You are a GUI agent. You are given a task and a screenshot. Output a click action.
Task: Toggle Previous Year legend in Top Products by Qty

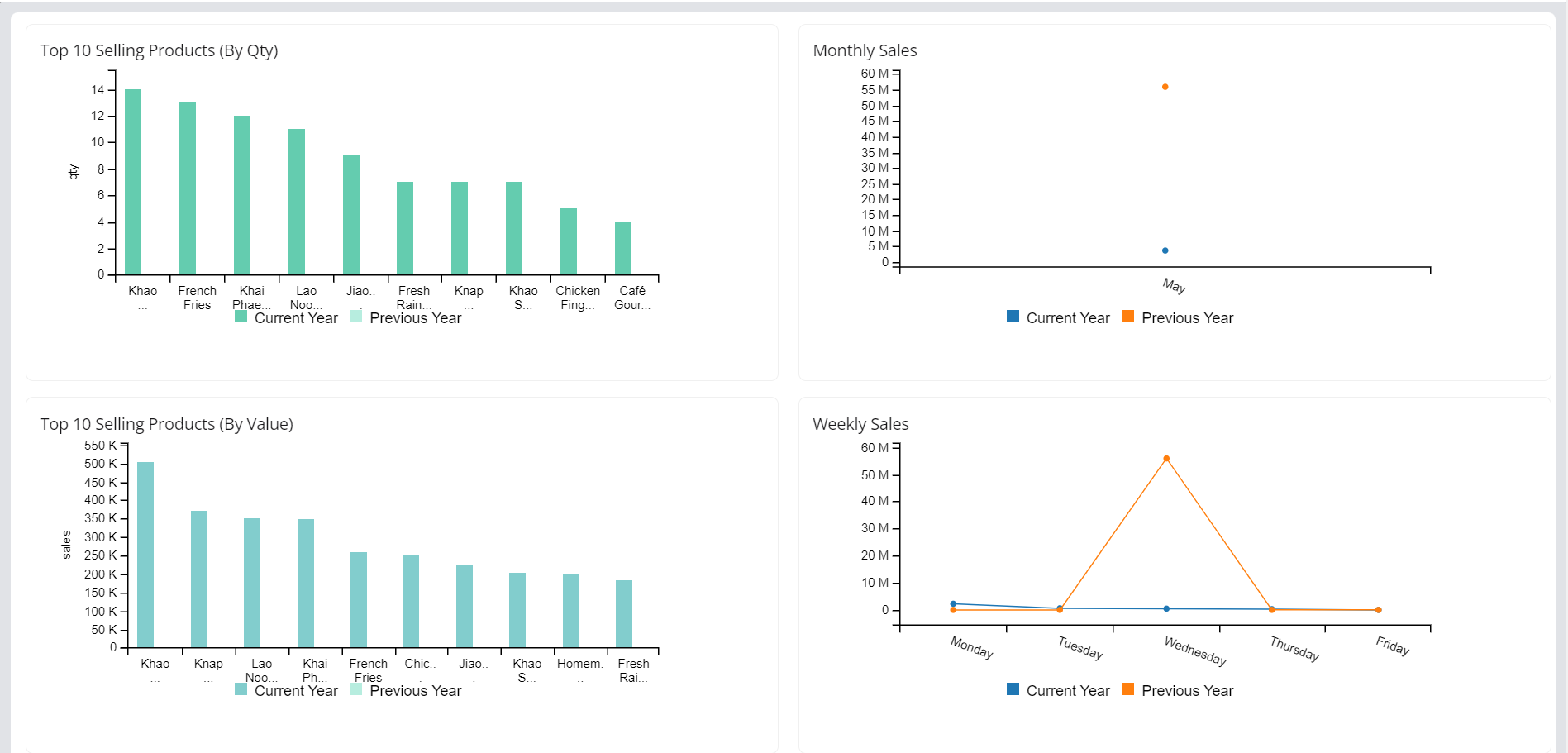point(415,318)
